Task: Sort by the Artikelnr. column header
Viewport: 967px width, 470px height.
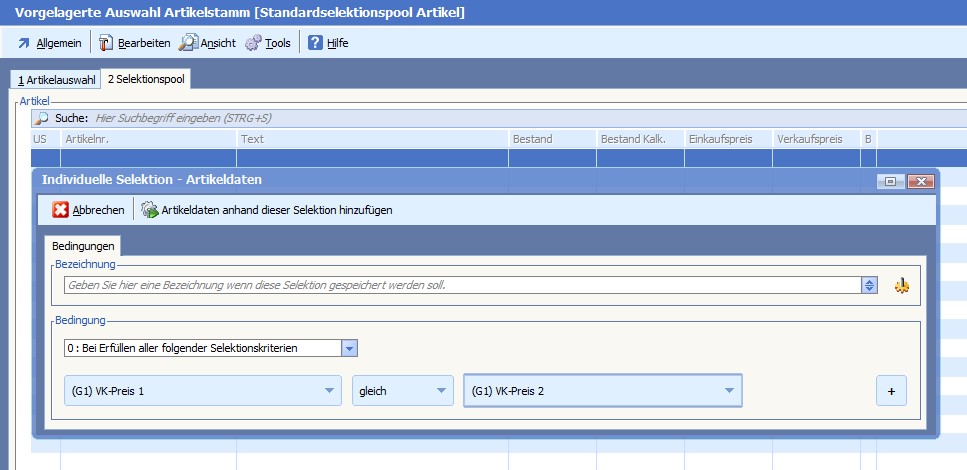Action: point(148,139)
